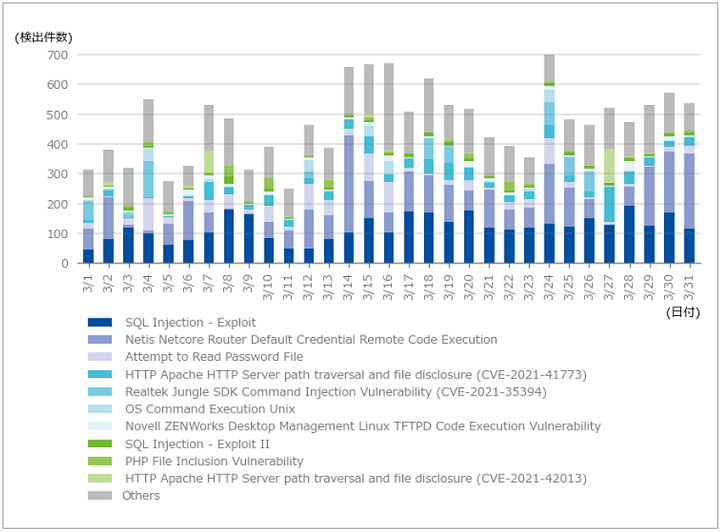The image size is (720, 532).
Task: Click the gray Others legend swatch
Action: 100,496
